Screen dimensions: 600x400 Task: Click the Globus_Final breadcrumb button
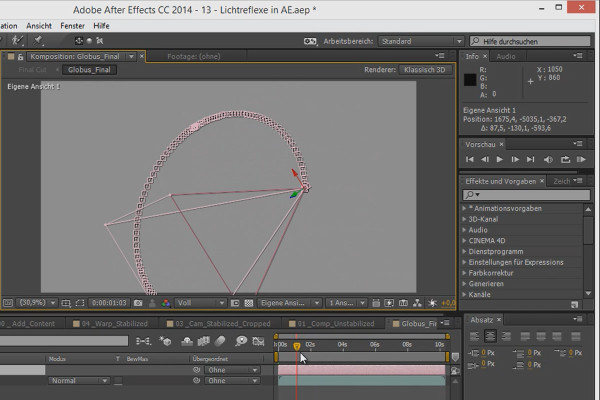click(89, 70)
